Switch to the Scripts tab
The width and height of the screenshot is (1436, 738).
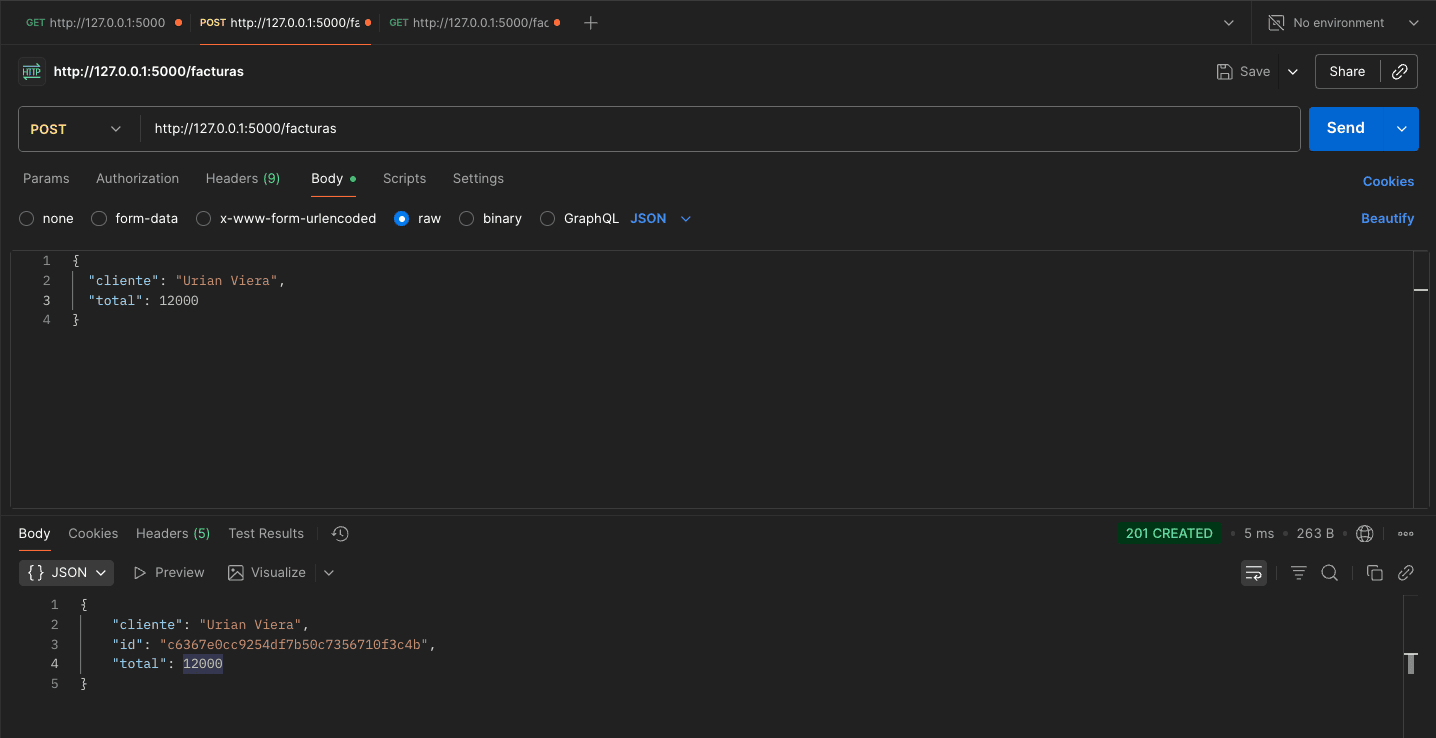[x=404, y=178]
